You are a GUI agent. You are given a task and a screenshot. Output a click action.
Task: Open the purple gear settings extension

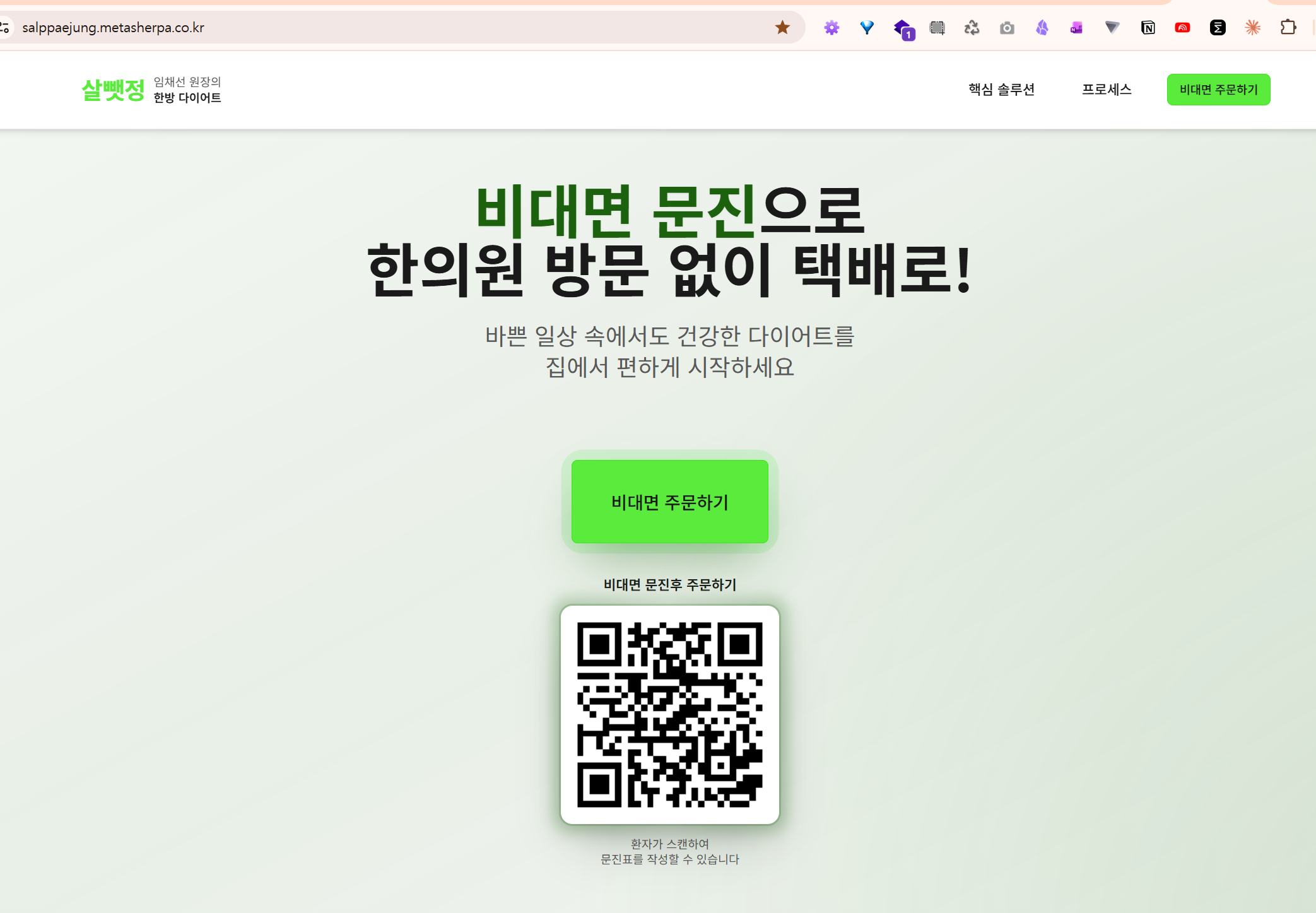click(831, 27)
